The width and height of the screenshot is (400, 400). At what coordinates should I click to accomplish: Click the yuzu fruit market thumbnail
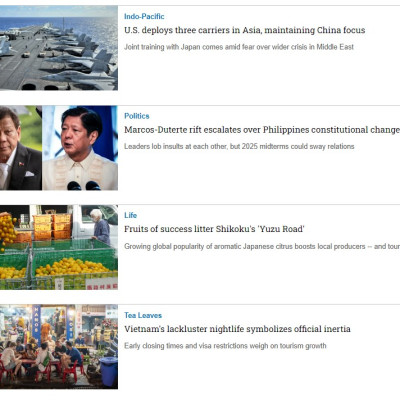[59, 247]
